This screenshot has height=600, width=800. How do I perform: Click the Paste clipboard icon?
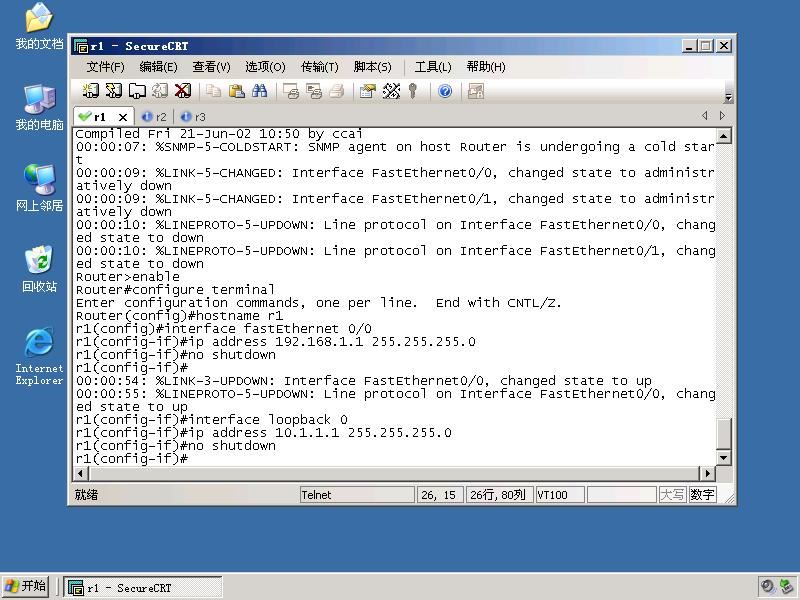tap(236, 91)
